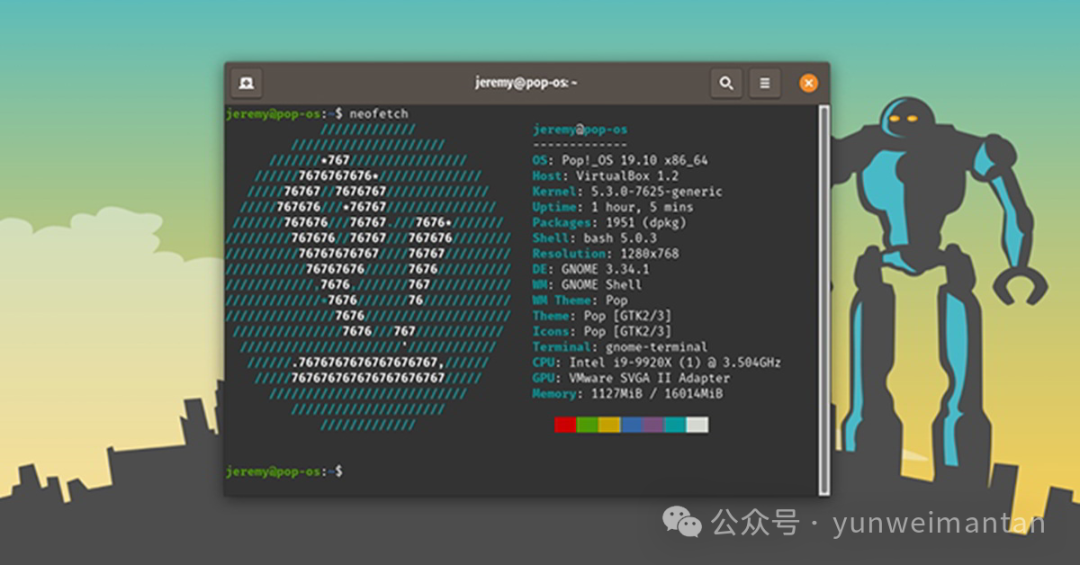Click the Shell line bash 5.0.3
This screenshot has width=1080, height=565.
coord(594,238)
